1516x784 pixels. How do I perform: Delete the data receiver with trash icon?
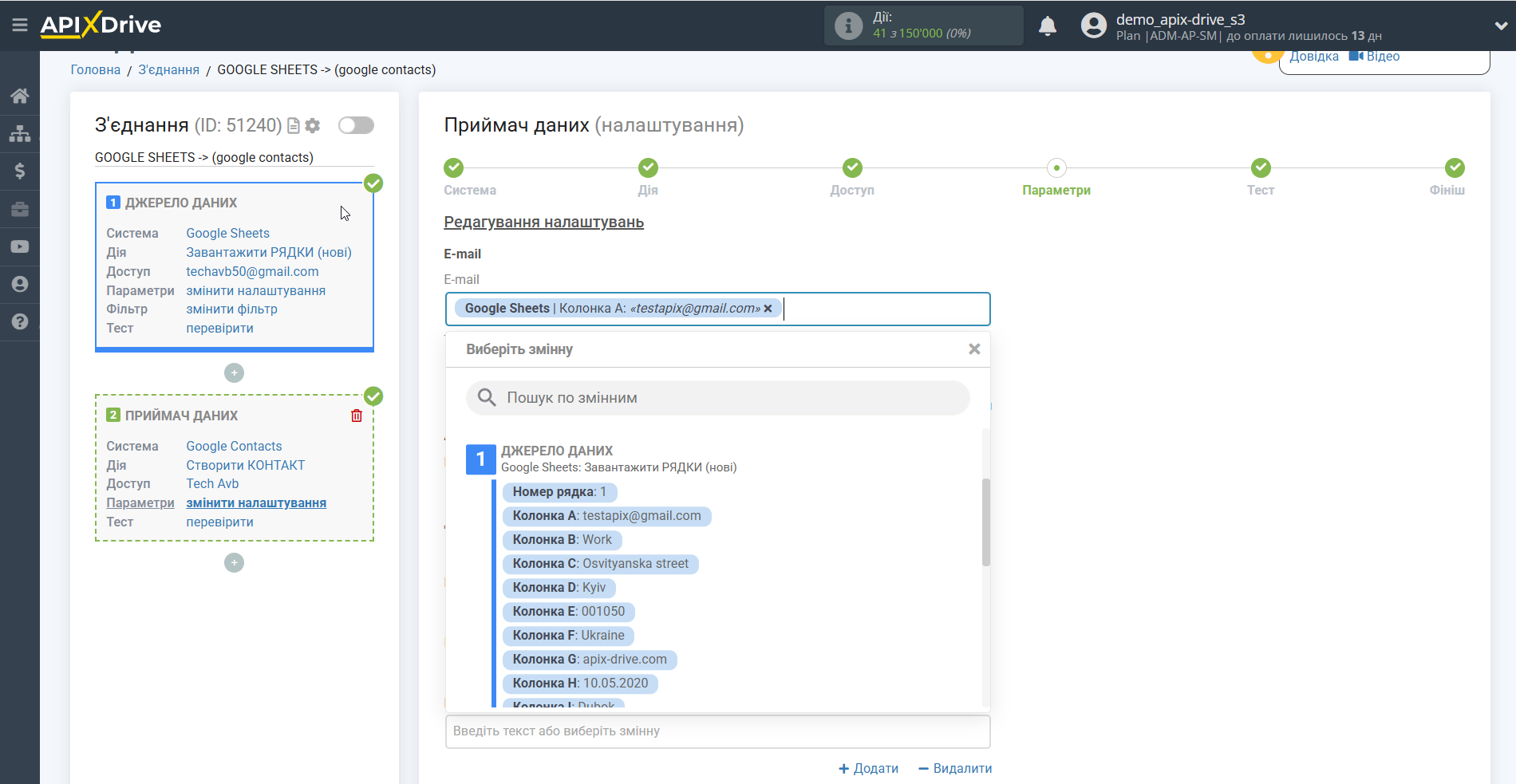tap(357, 416)
